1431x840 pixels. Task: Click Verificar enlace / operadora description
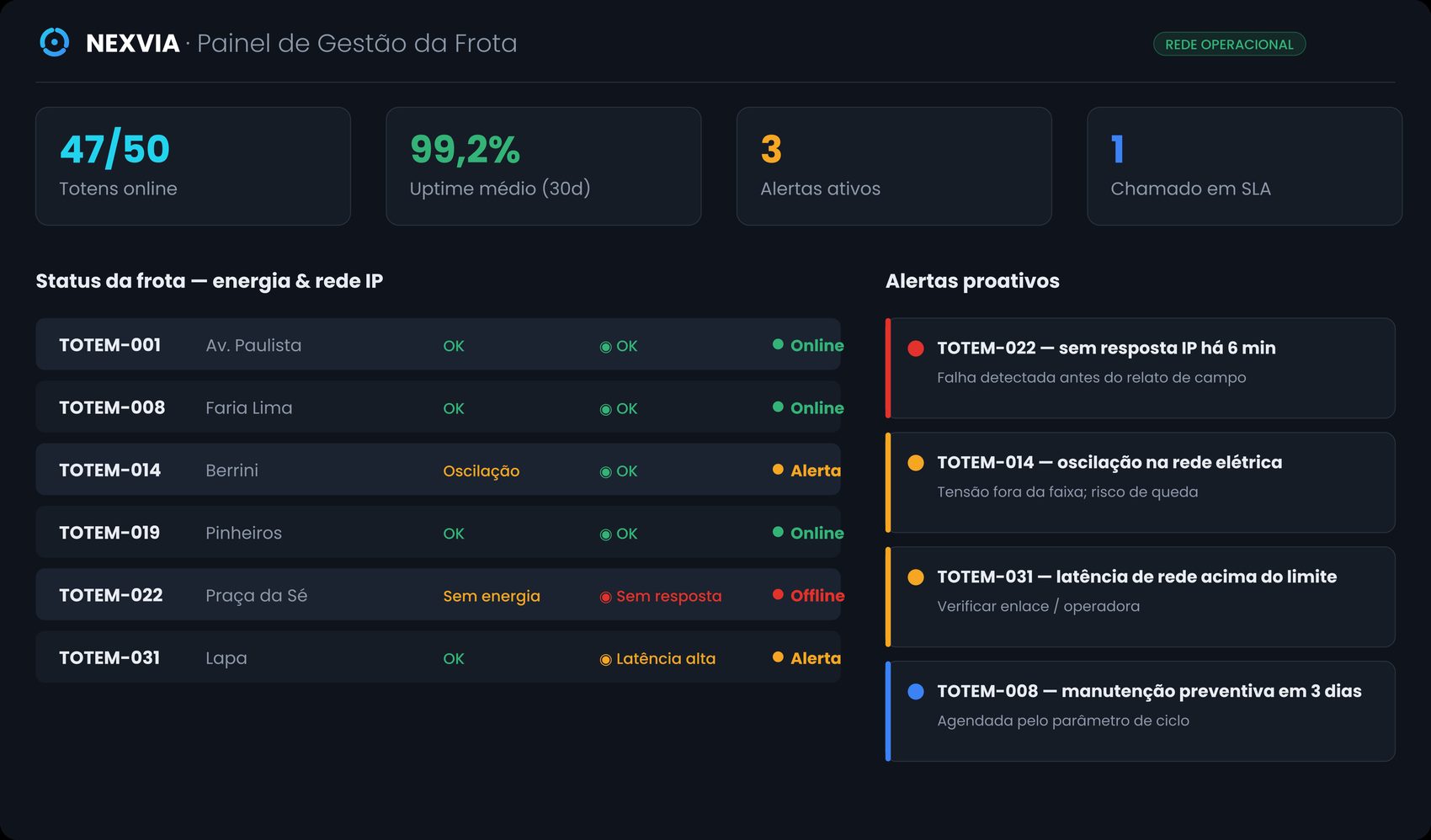click(1039, 607)
